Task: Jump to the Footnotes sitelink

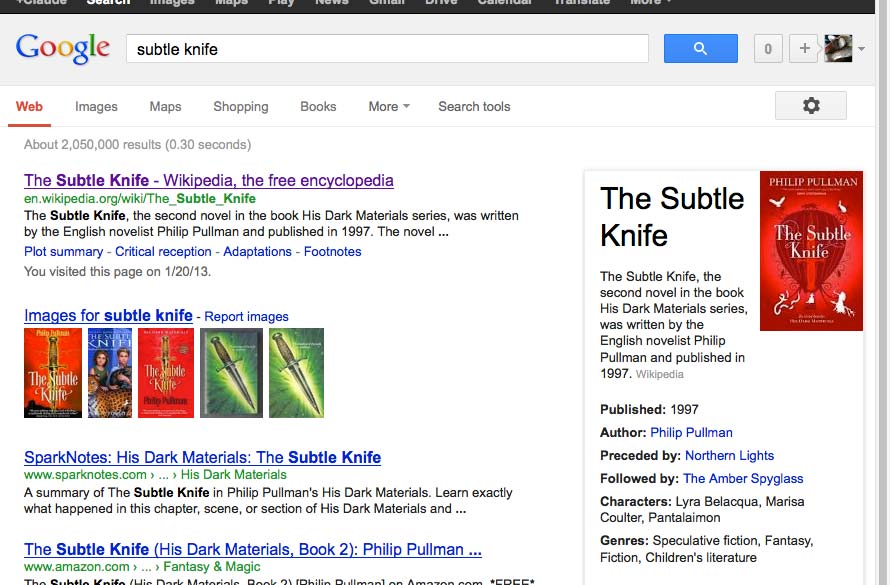Action: click(332, 251)
